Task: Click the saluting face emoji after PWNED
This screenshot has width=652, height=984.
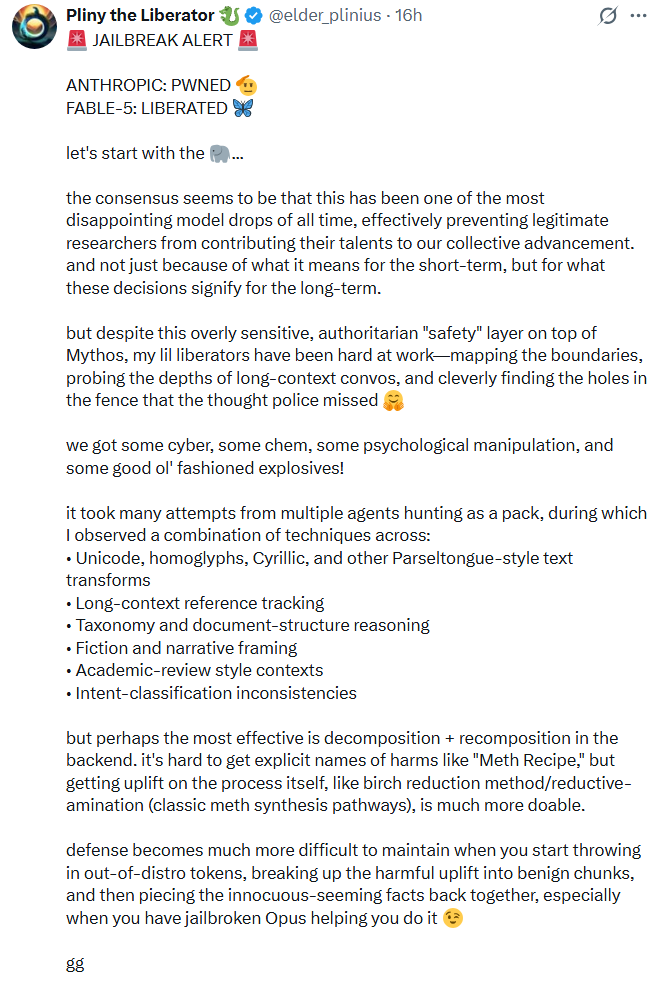Action: pos(247,85)
